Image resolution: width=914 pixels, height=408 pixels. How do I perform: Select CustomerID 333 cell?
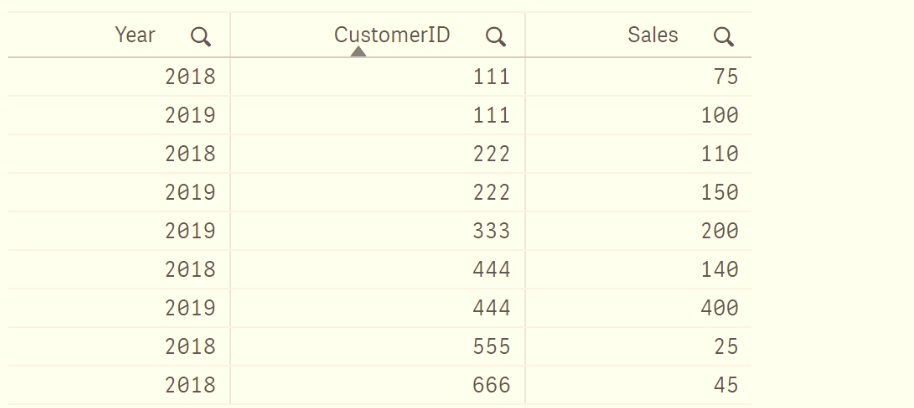coord(491,231)
